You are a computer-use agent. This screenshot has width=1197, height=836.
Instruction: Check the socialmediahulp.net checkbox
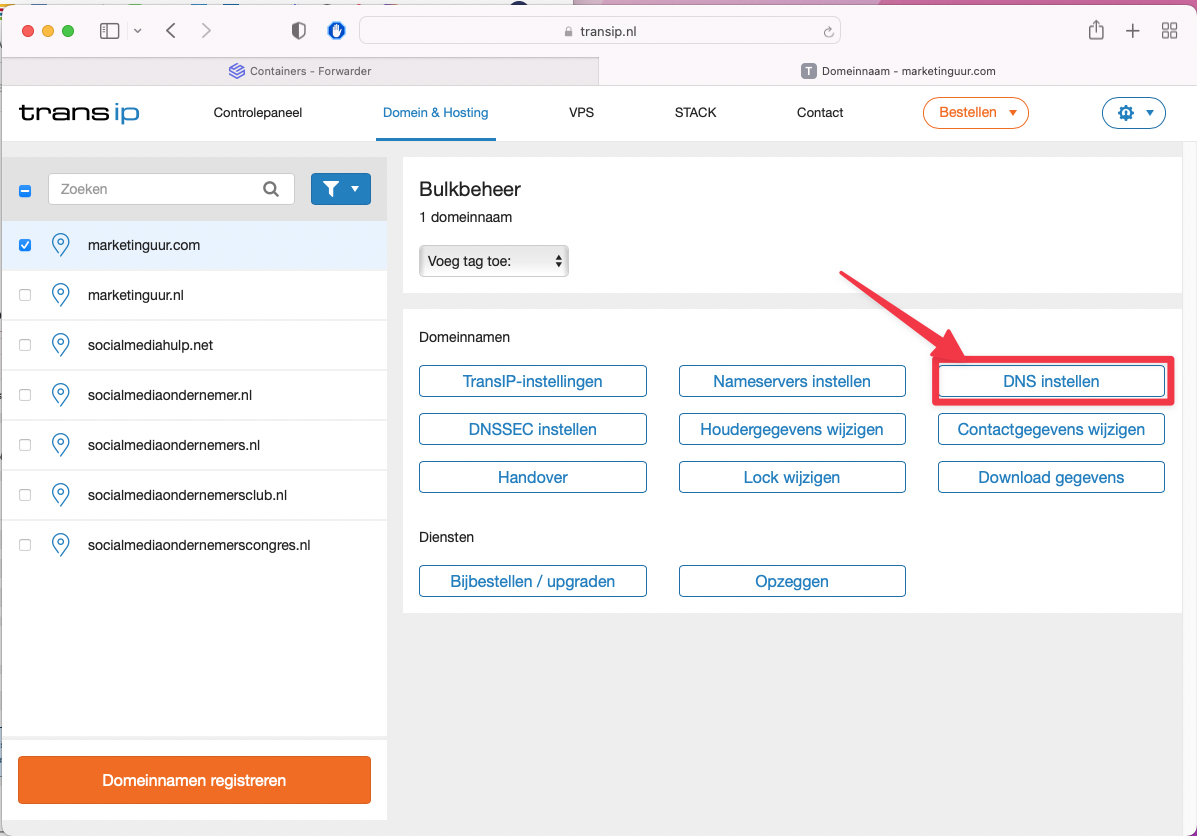pos(26,345)
